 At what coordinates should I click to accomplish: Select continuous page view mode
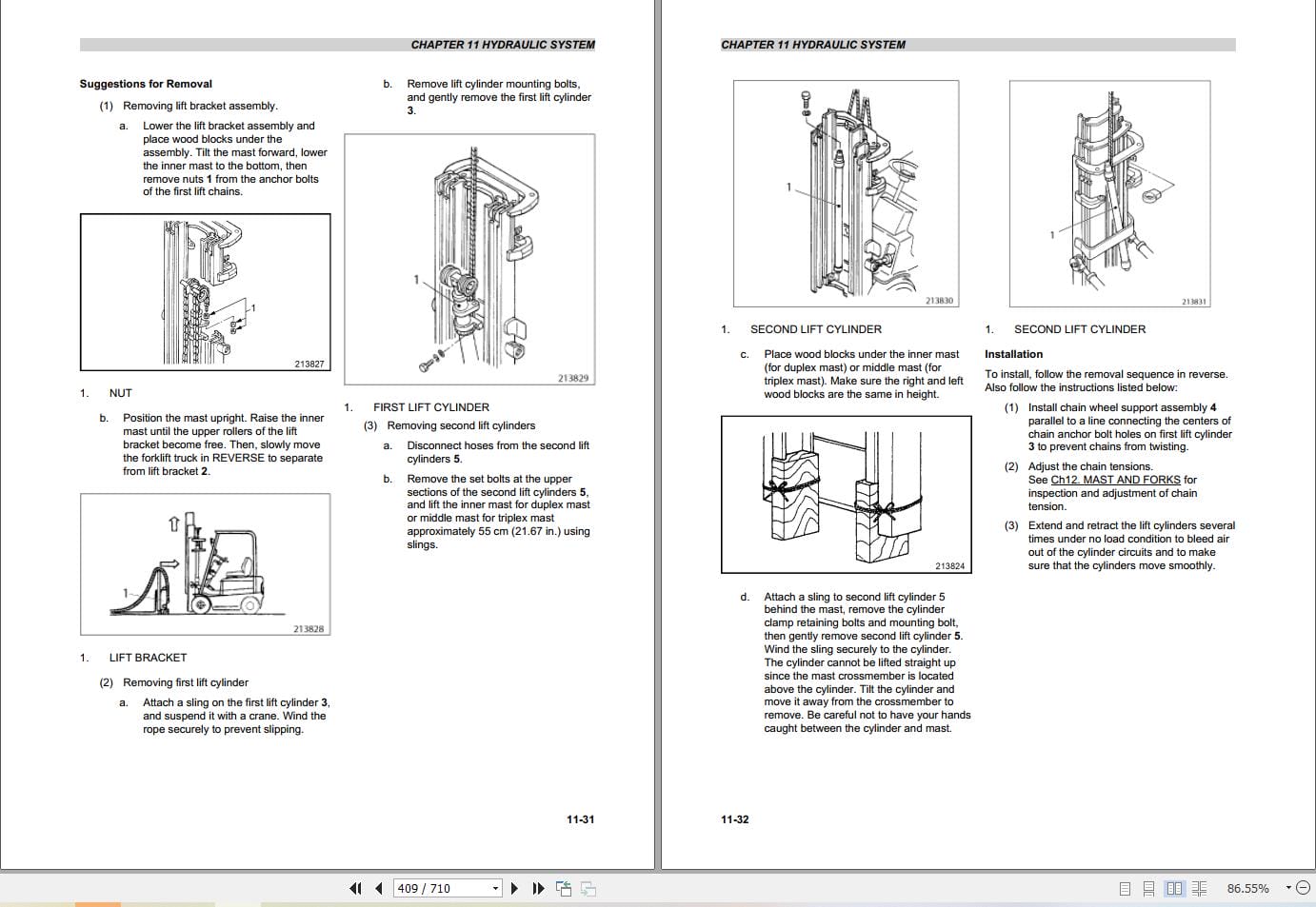tap(1148, 888)
